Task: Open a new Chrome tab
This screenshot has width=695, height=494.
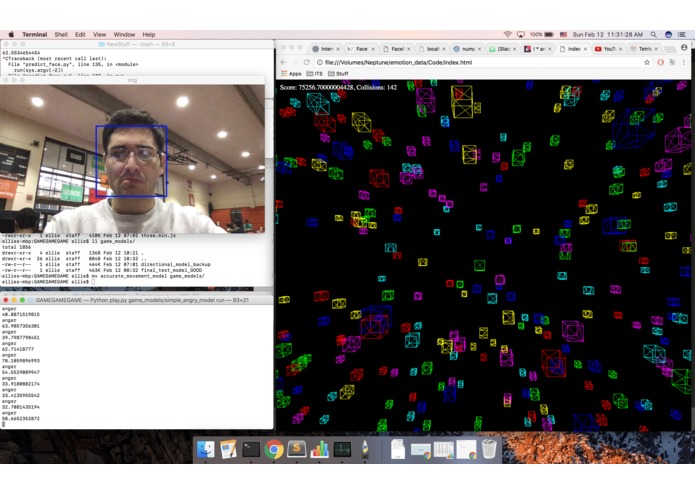Action: point(670,49)
